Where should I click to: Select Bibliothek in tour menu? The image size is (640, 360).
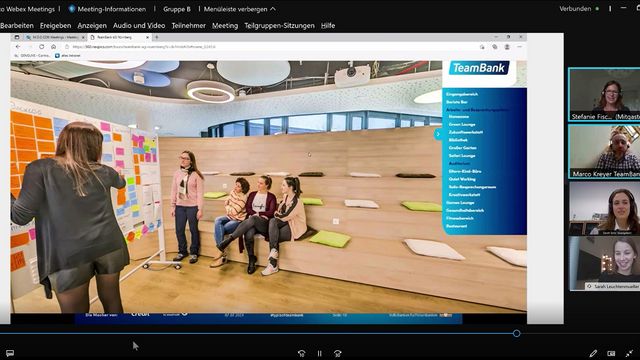click(458, 140)
